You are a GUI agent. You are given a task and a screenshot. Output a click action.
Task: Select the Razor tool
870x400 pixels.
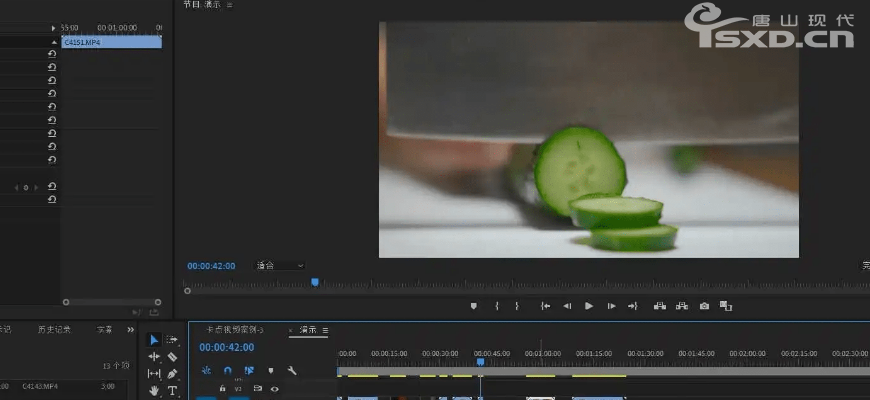coord(172,356)
